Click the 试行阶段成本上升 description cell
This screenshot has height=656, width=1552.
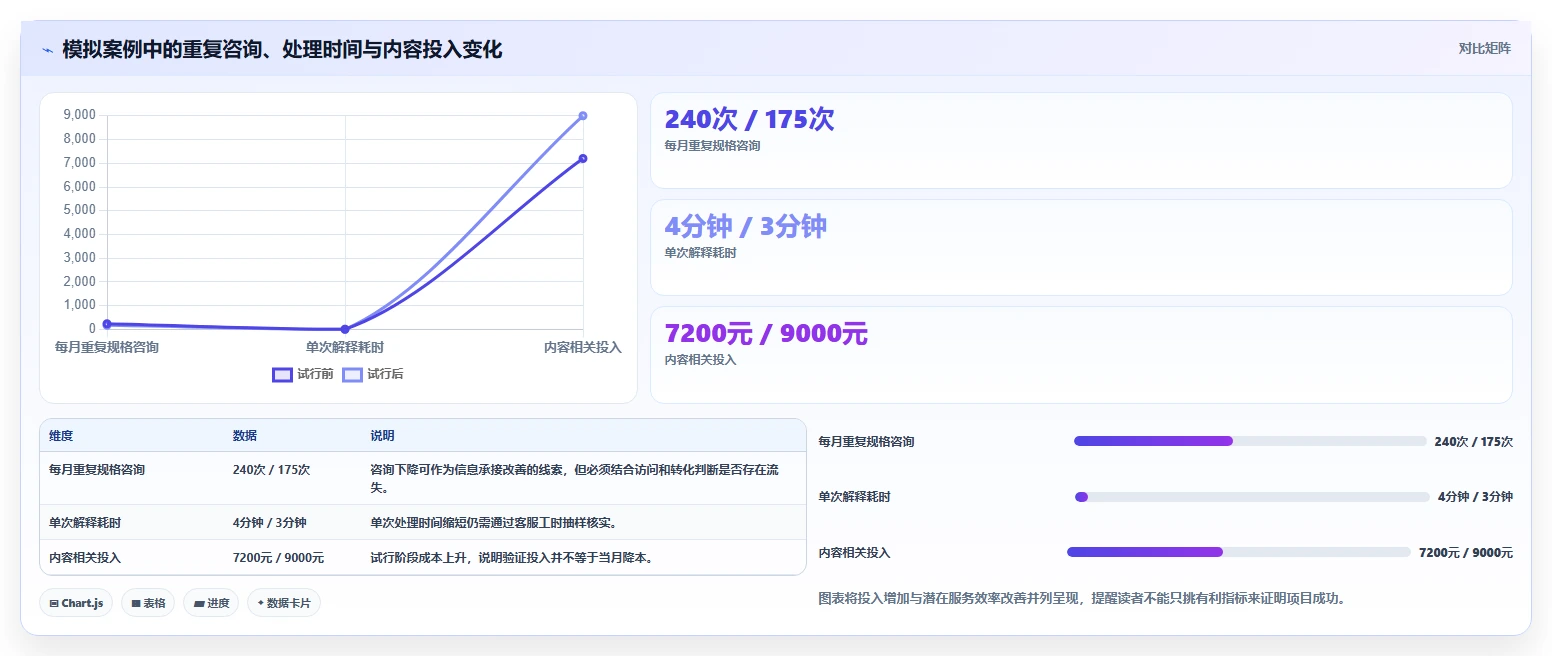(512, 558)
